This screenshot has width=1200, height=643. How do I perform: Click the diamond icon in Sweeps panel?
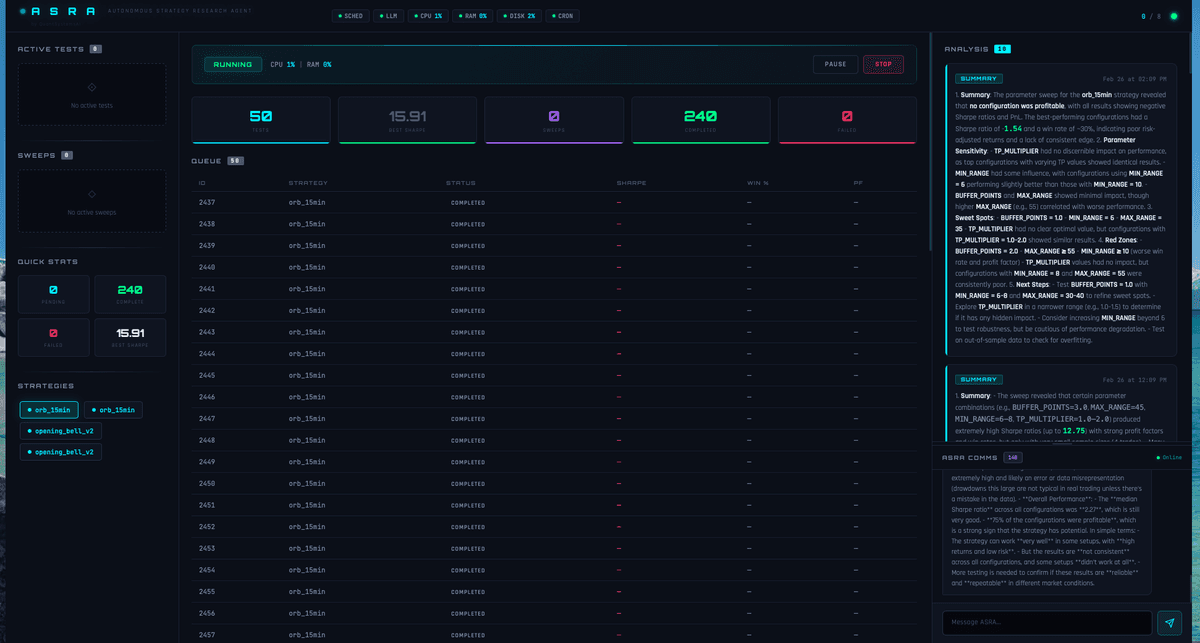click(91, 194)
